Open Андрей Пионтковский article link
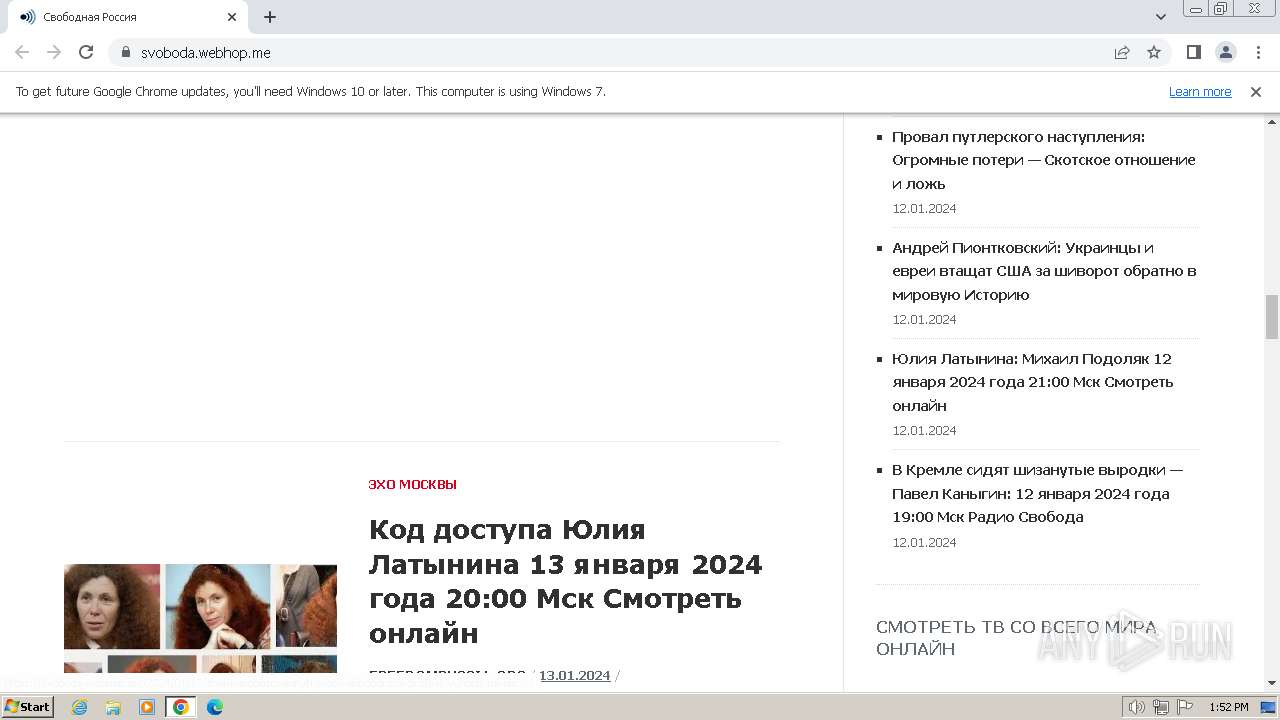The width and height of the screenshot is (1280, 720). pos(1044,271)
